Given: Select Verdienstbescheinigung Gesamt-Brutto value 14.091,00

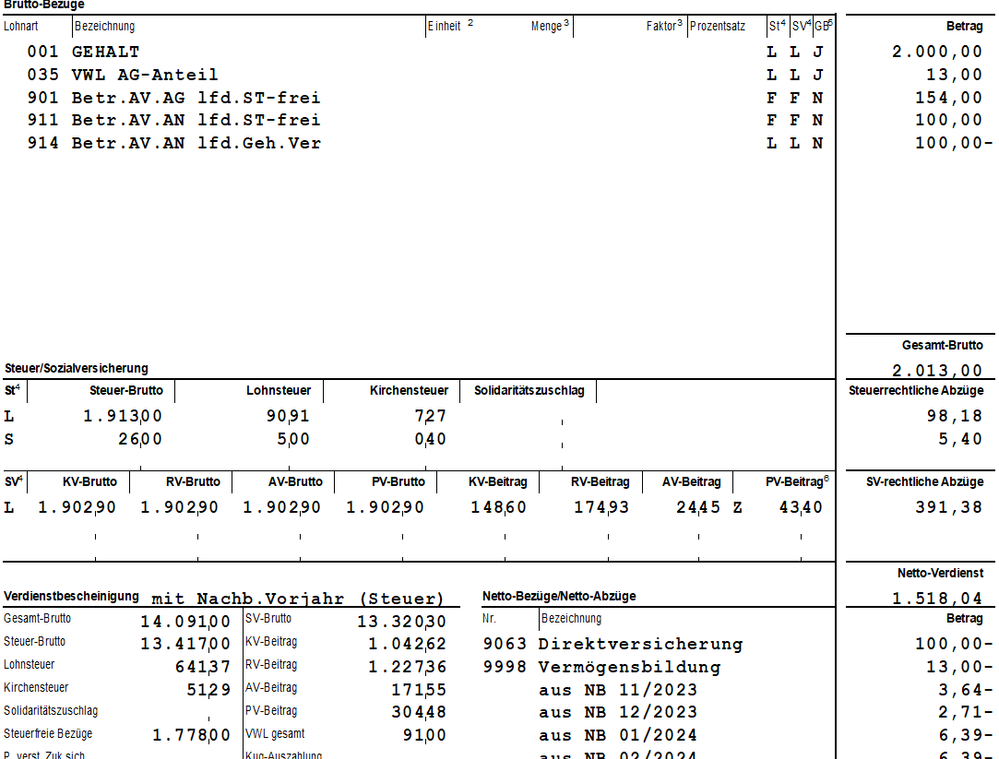Looking at the screenshot, I should [x=185, y=621].
